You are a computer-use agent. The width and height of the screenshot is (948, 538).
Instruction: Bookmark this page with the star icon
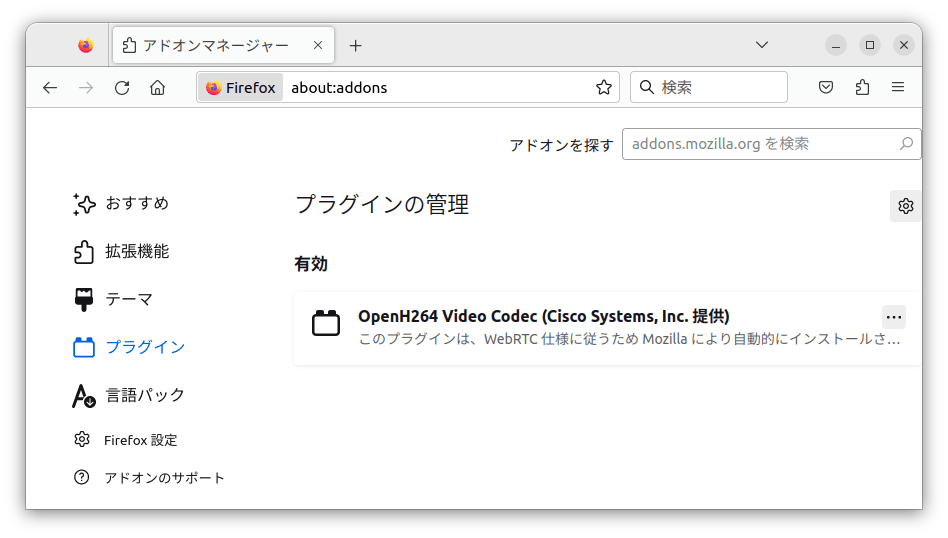point(603,88)
